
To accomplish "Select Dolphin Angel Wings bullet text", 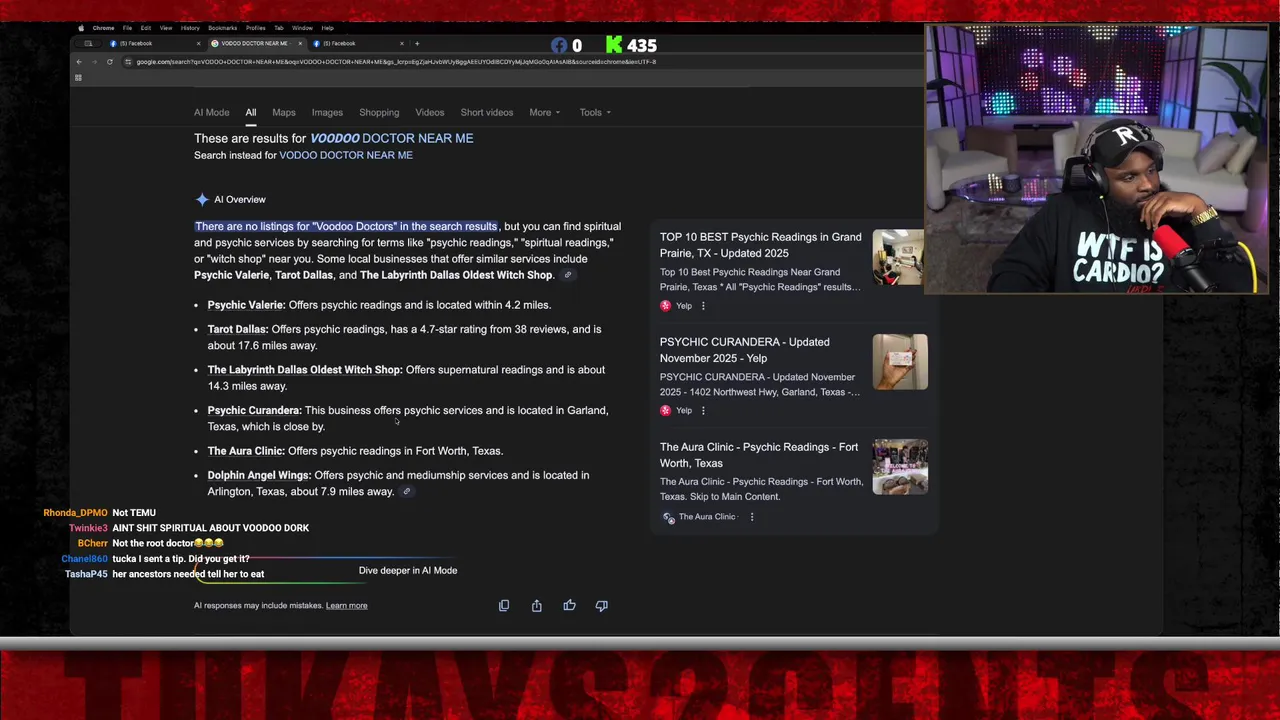I will [398, 483].
